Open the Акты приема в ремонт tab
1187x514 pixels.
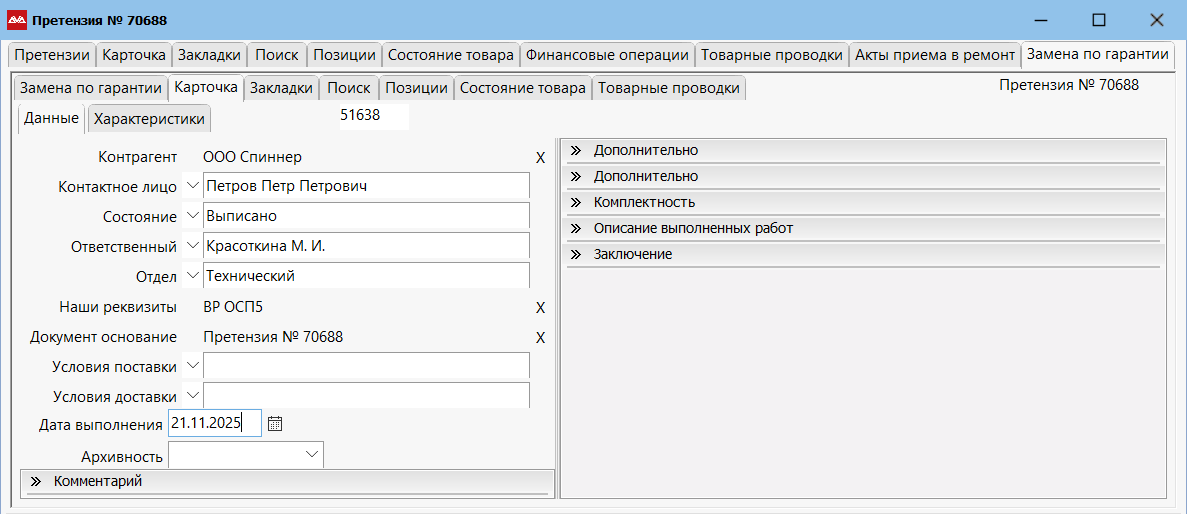point(934,55)
